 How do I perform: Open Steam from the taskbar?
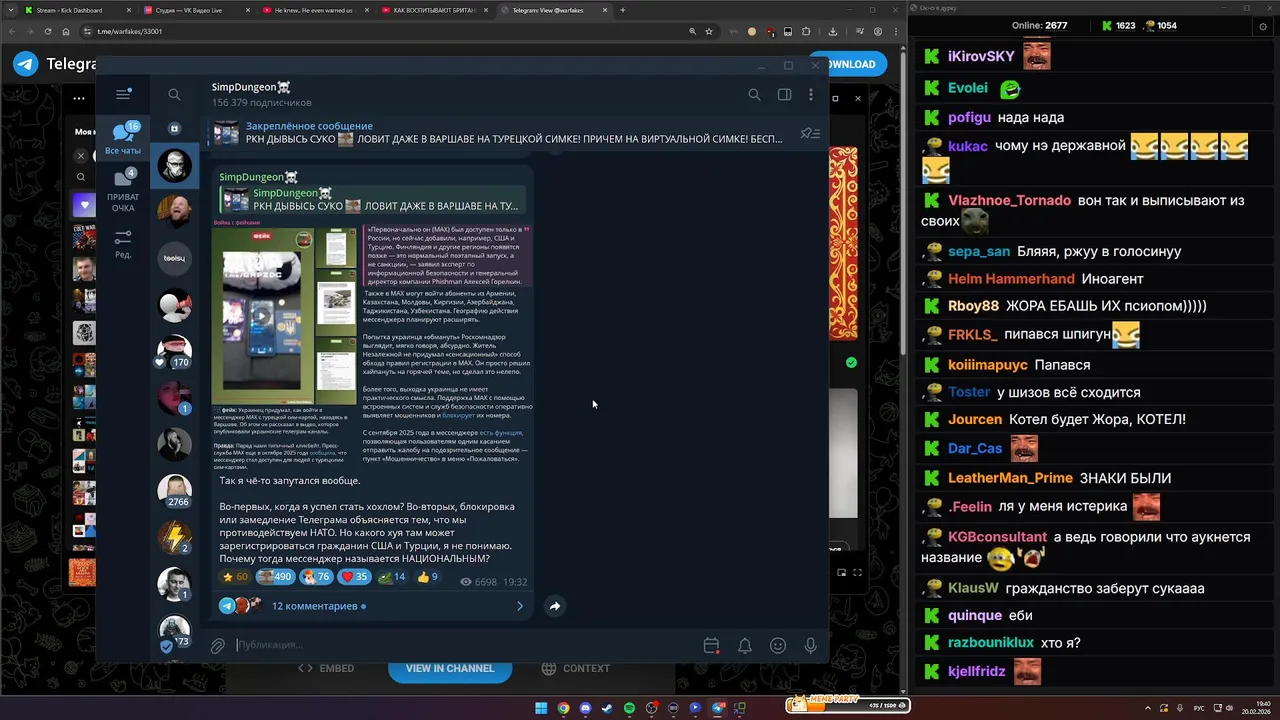coord(607,708)
